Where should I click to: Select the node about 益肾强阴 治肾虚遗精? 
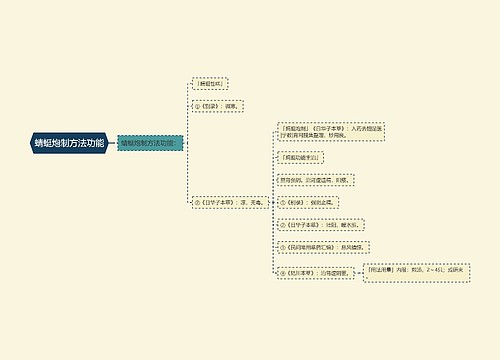[x=316, y=180]
